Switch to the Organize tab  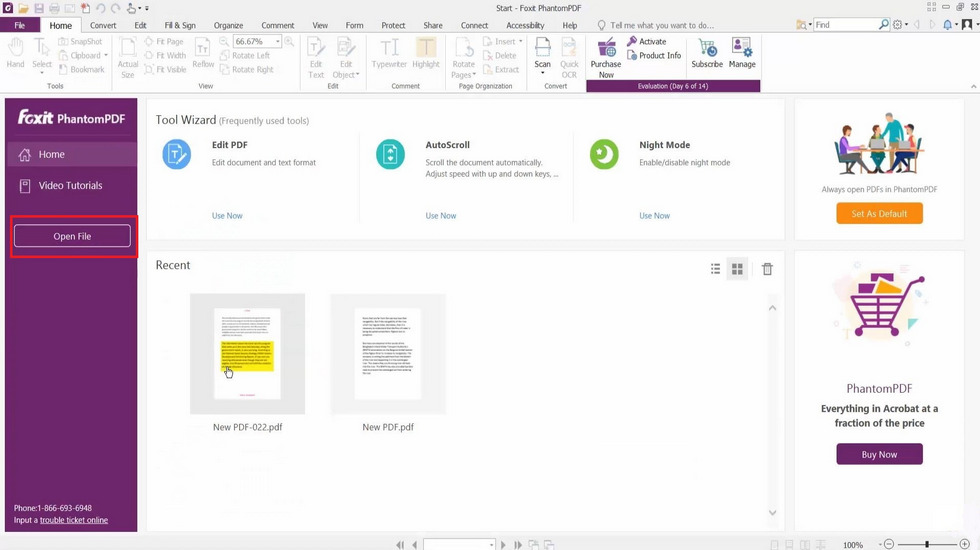click(x=228, y=25)
